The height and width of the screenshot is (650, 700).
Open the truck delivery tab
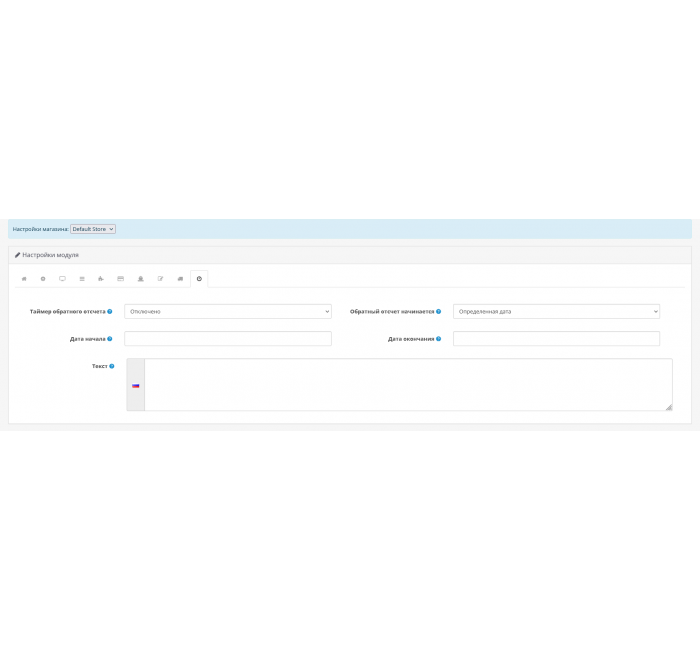[x=180, y=279]
